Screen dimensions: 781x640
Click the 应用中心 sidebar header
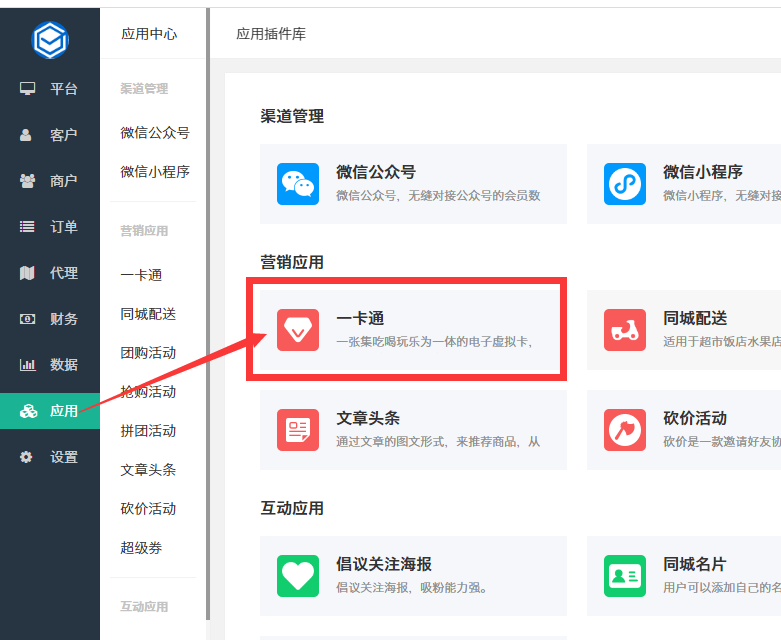(x=149, y=34)
